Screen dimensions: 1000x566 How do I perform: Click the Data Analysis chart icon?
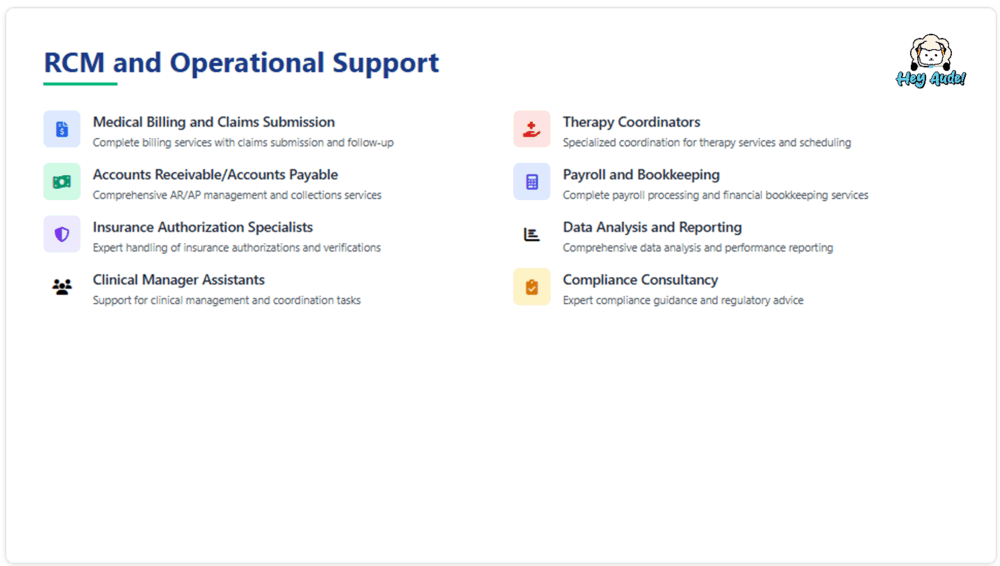point(532,235)
